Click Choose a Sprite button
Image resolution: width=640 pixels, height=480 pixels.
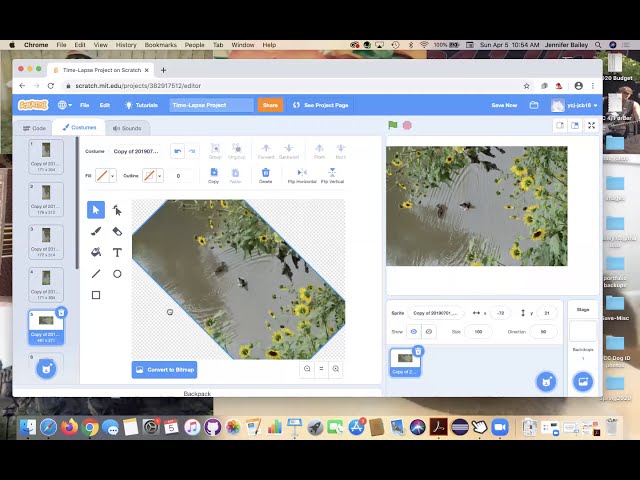click(x=546, y=382)
